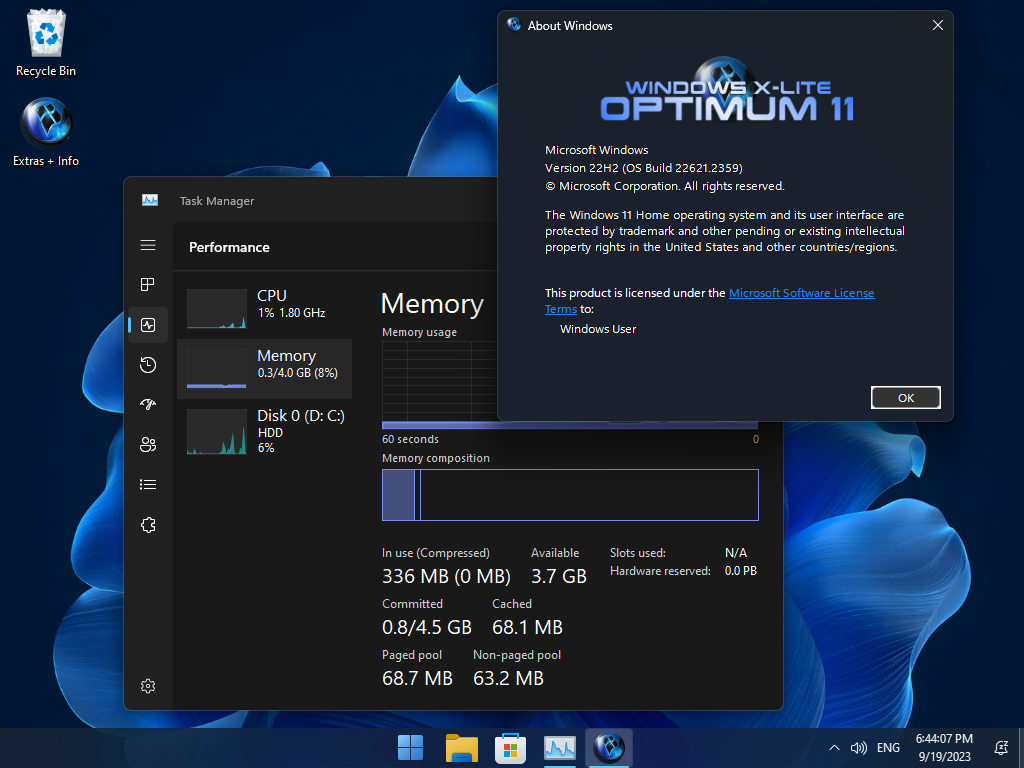Open Task Manager Settings gear
This screenshot has height=768, width=1024.
coord(148,686)
